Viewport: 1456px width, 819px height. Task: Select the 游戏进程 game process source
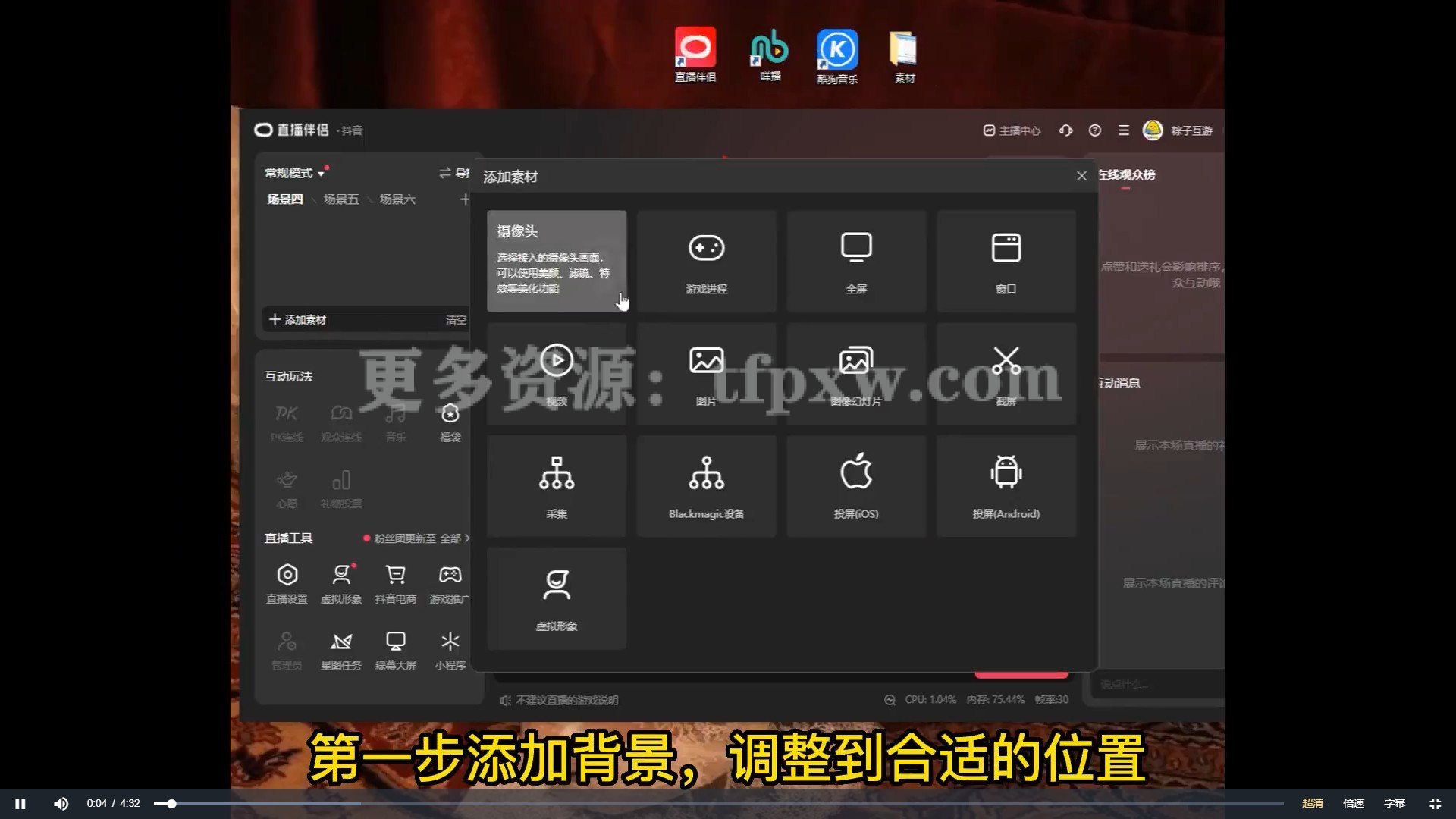(706, 262)
